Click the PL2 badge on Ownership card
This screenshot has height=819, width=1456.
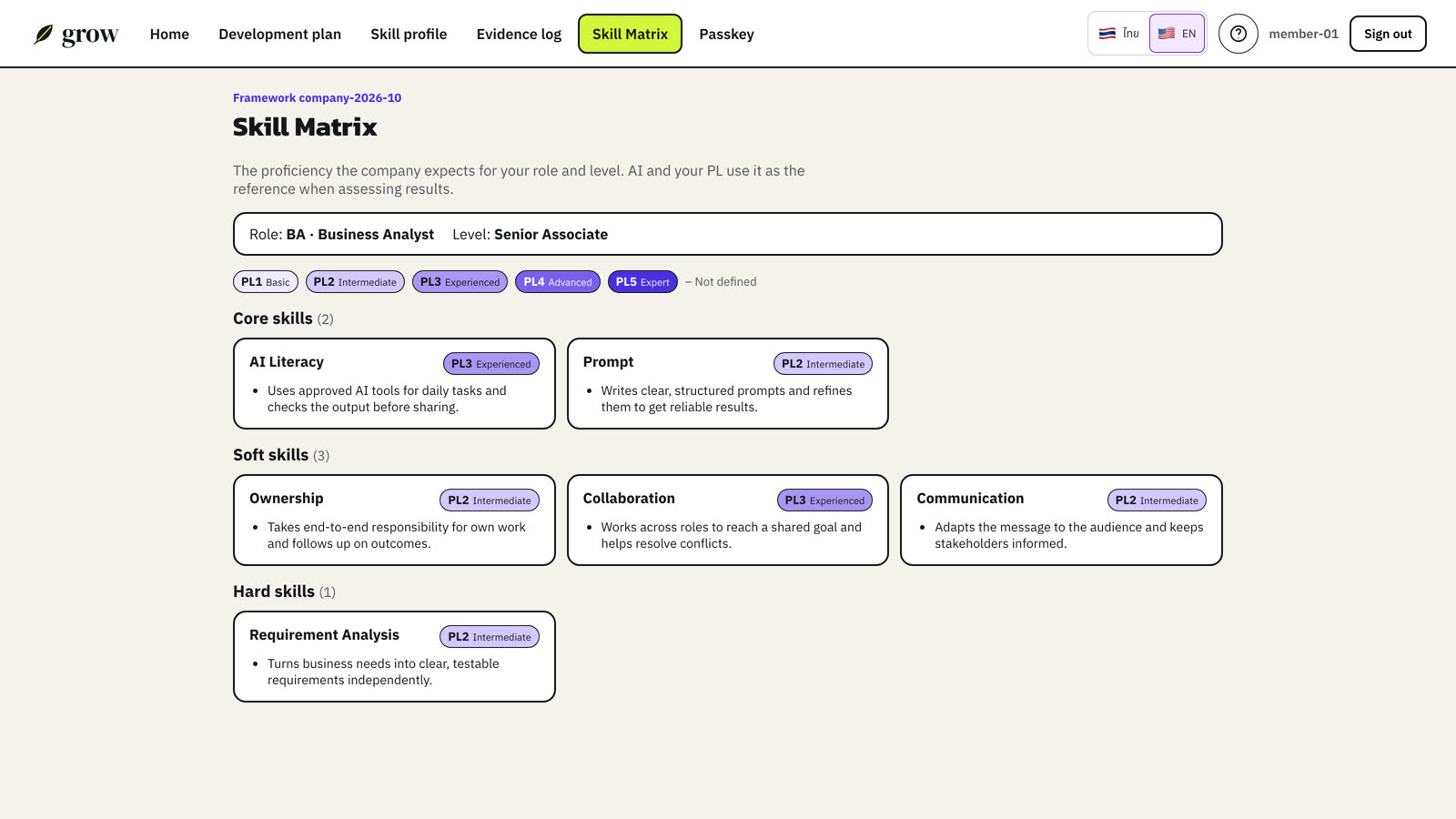point(490,500)
